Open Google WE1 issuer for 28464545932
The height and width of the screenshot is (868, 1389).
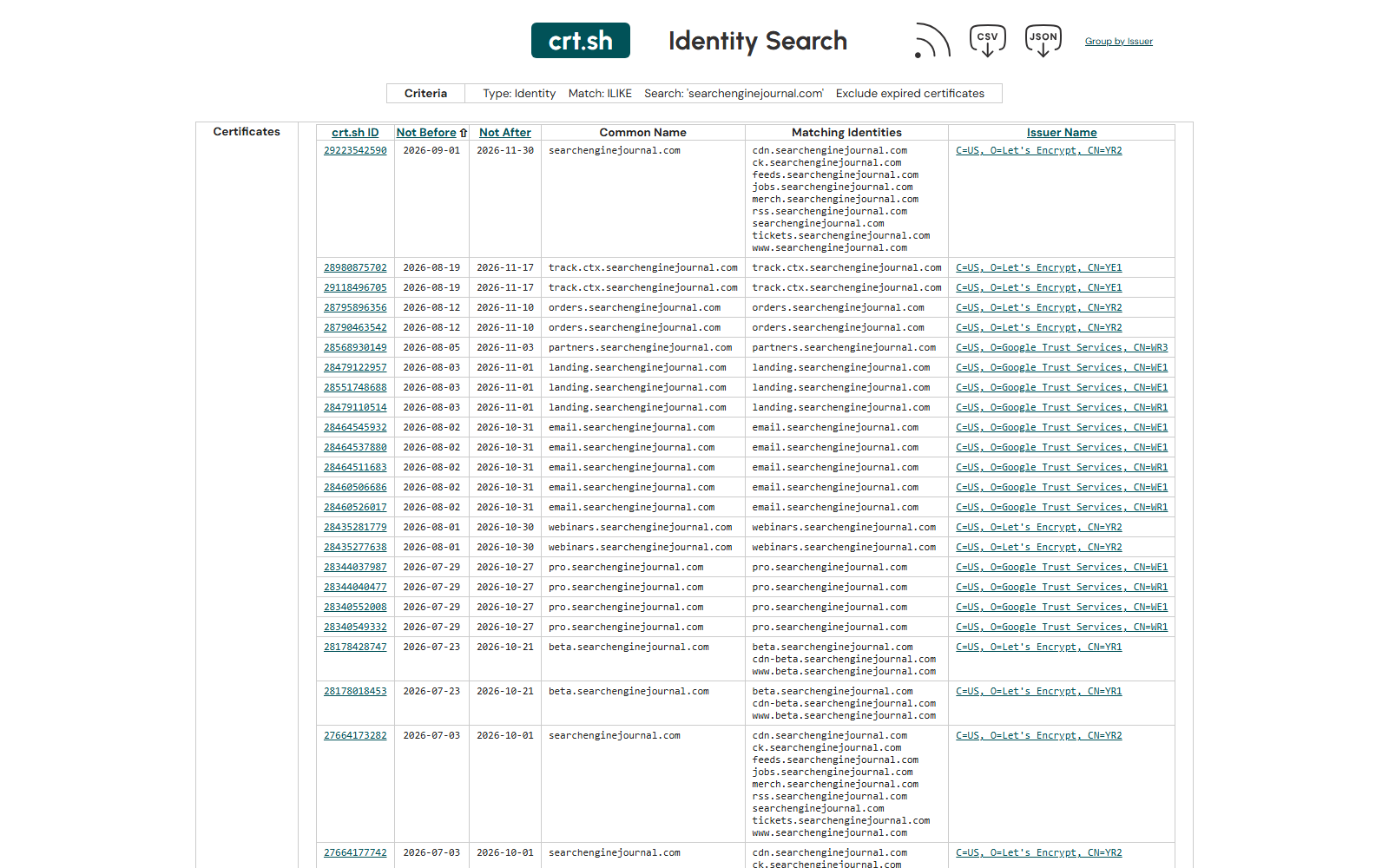1062,428
